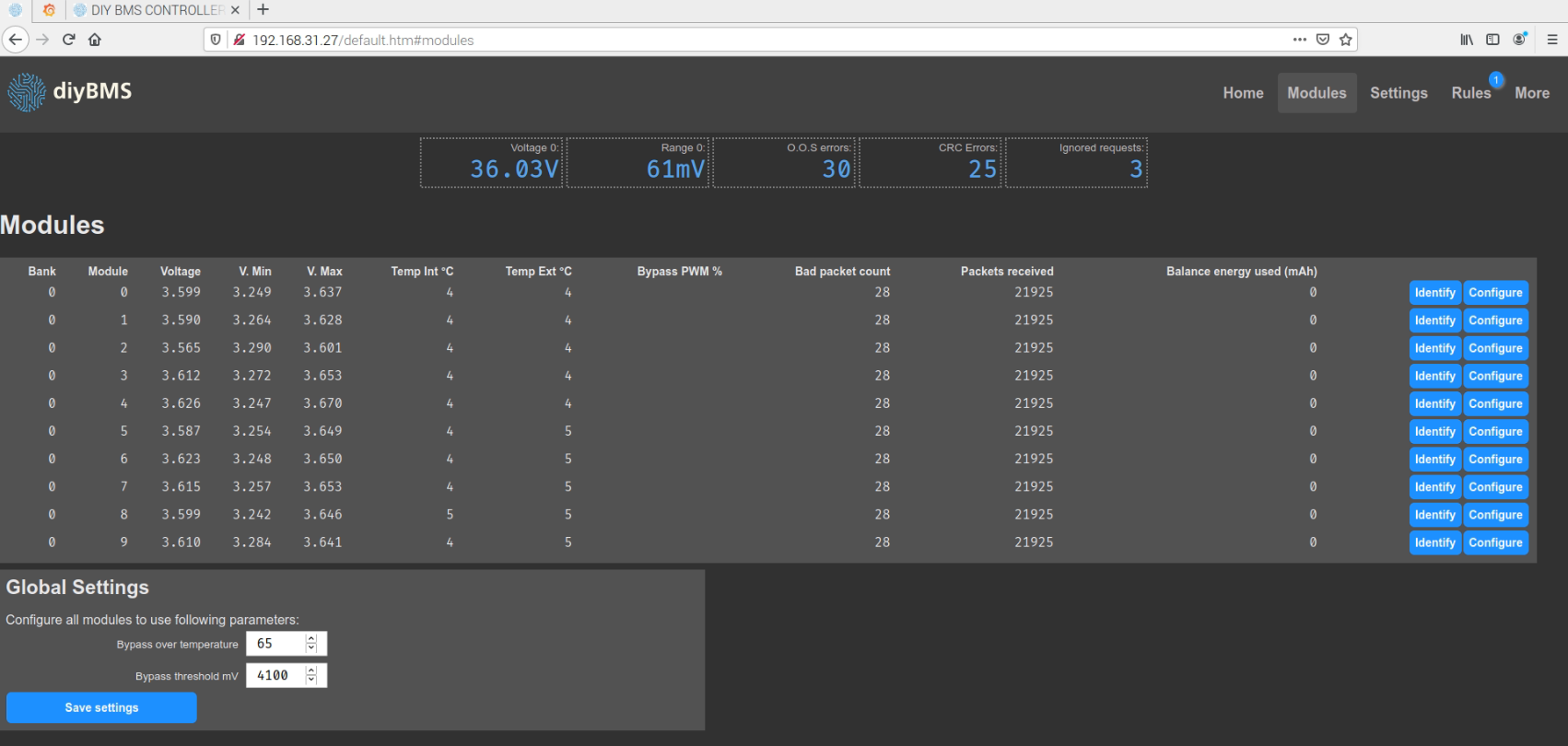The height and width of the screenshot is (746, 1568).
Task: Show the insecure connection padlock info
Action: pyautogui.click(x=239, y=40)
